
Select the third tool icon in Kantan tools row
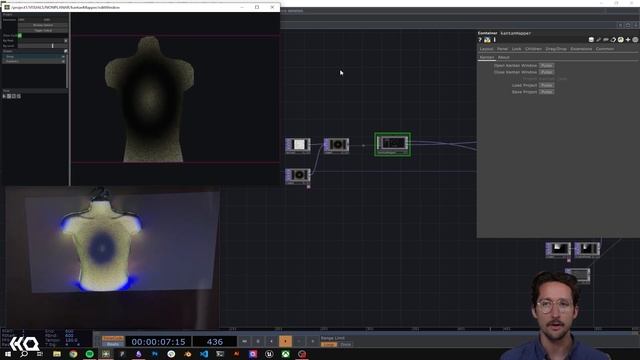[14, 96]
